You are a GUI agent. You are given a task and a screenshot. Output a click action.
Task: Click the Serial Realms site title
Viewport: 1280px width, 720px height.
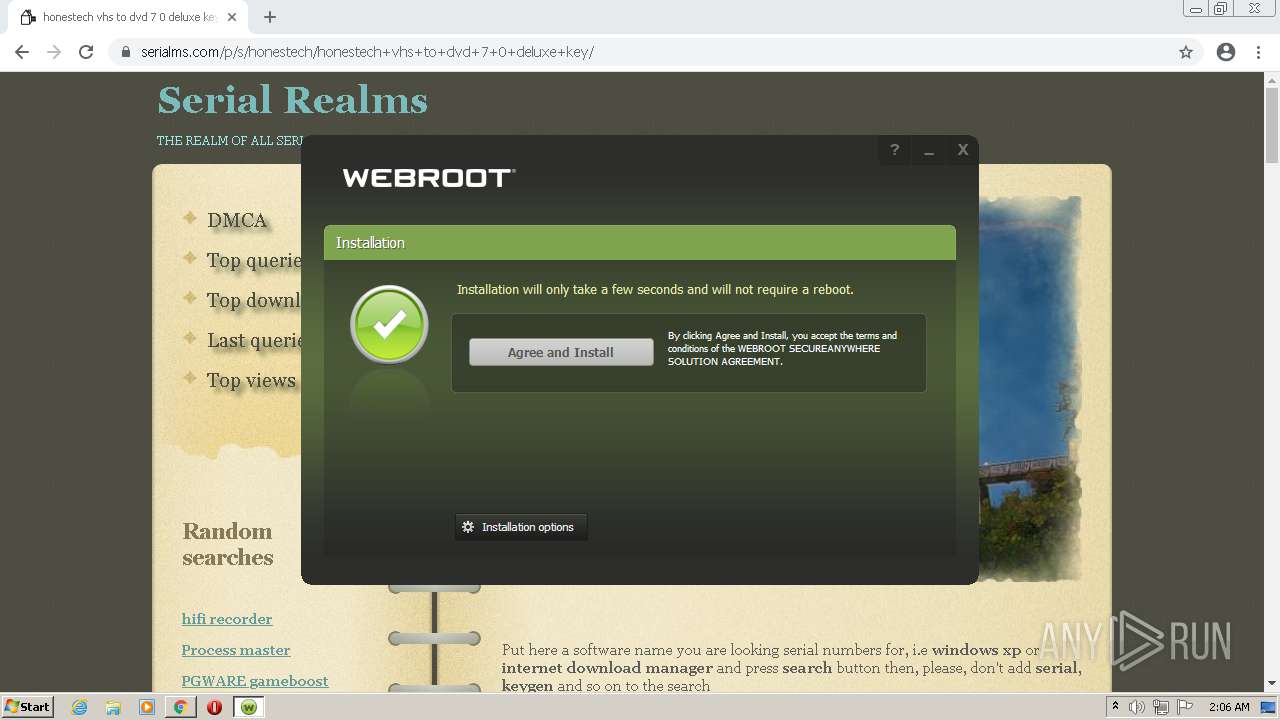click(292, 100)
